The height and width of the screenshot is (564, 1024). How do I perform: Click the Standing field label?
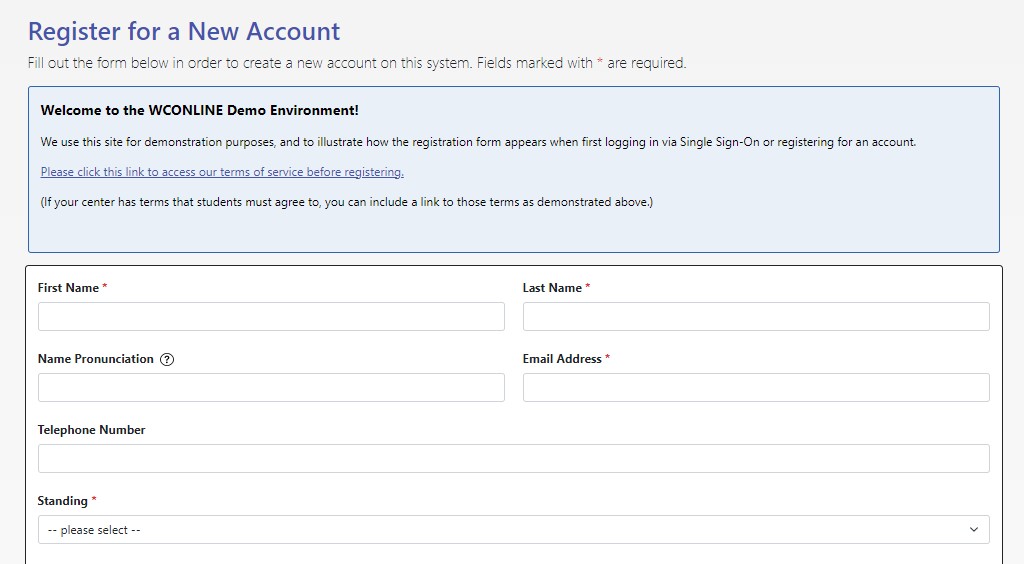click(x=63, y=501)
